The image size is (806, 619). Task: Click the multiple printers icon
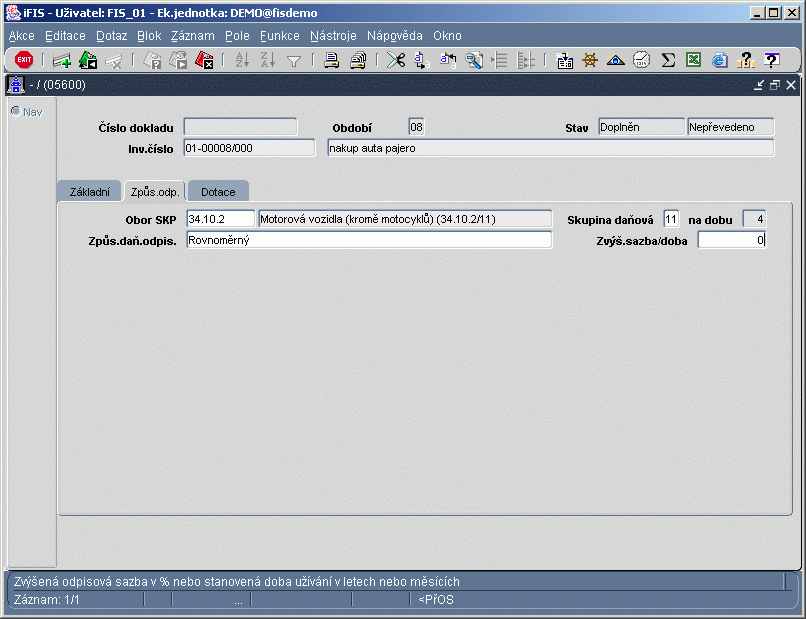click(358, 61)
